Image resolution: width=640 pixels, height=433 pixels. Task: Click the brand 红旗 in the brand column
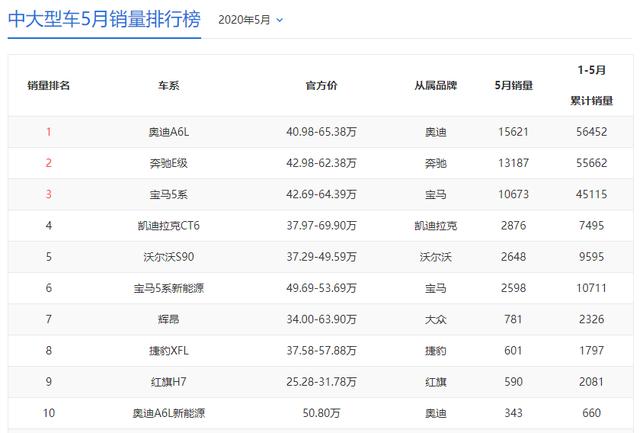pos(436,382)
